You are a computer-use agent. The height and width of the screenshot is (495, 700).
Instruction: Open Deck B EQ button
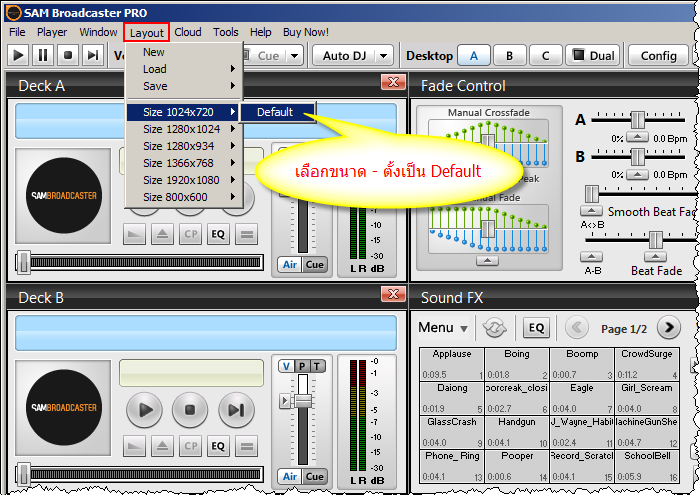click(218, 446)
